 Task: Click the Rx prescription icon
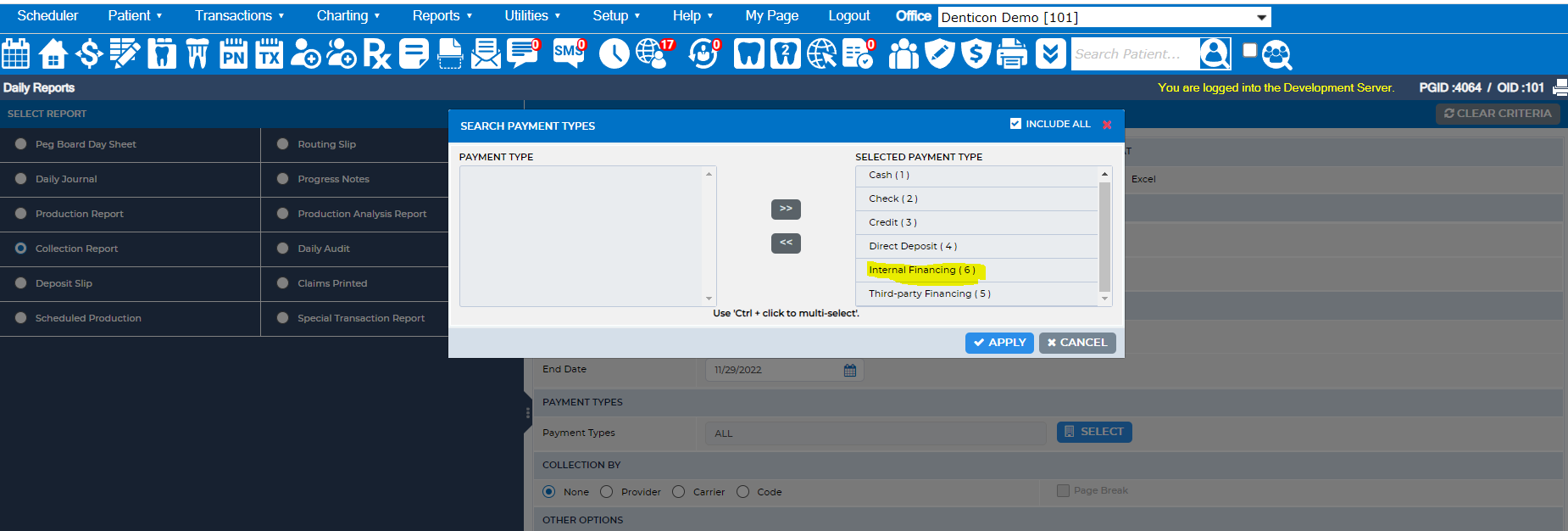click(x=376, y=54)
